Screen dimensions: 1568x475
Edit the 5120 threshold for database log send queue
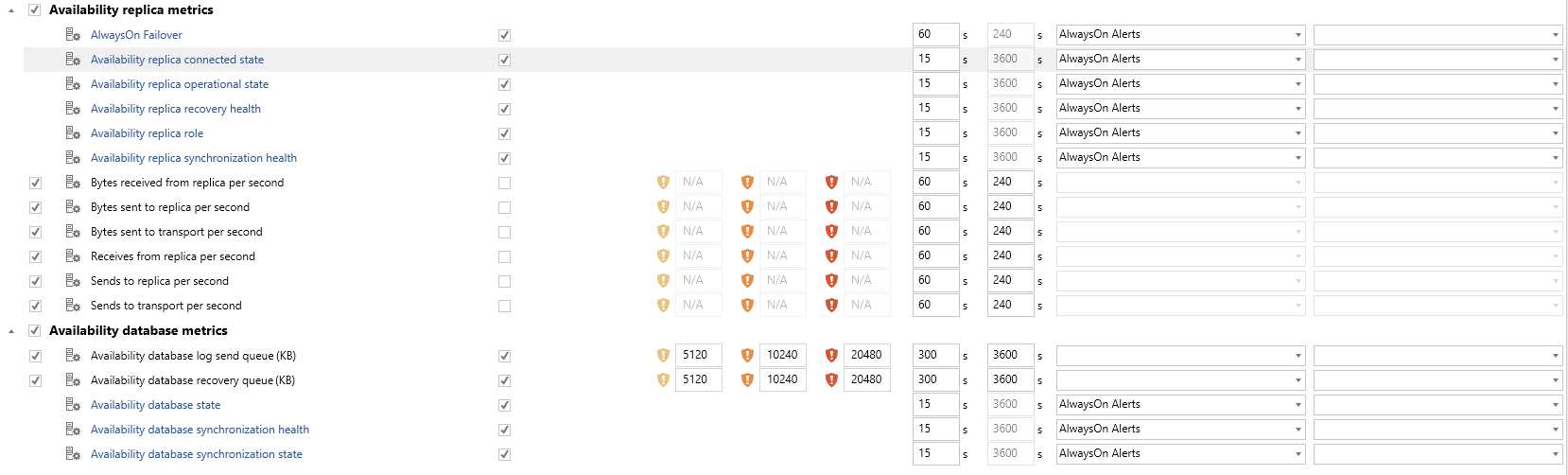(698, 355)
